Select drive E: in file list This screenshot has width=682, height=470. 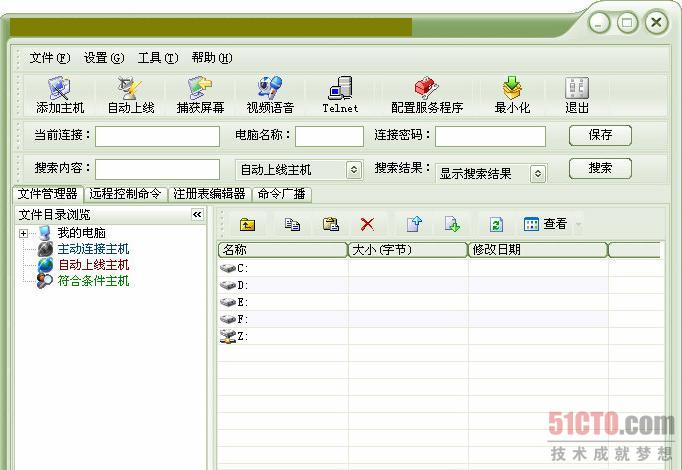pyautogui.click(x=234, y=302)
